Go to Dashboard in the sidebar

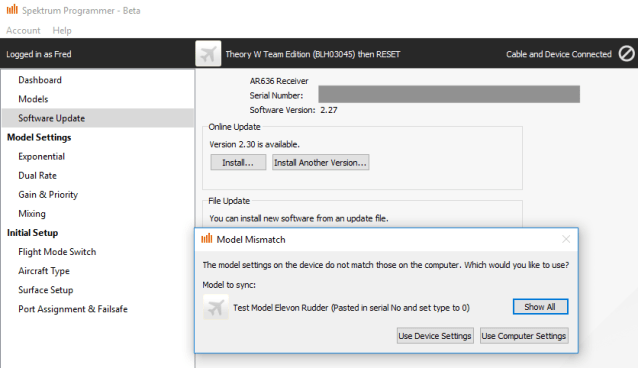(x=98, y=80)
